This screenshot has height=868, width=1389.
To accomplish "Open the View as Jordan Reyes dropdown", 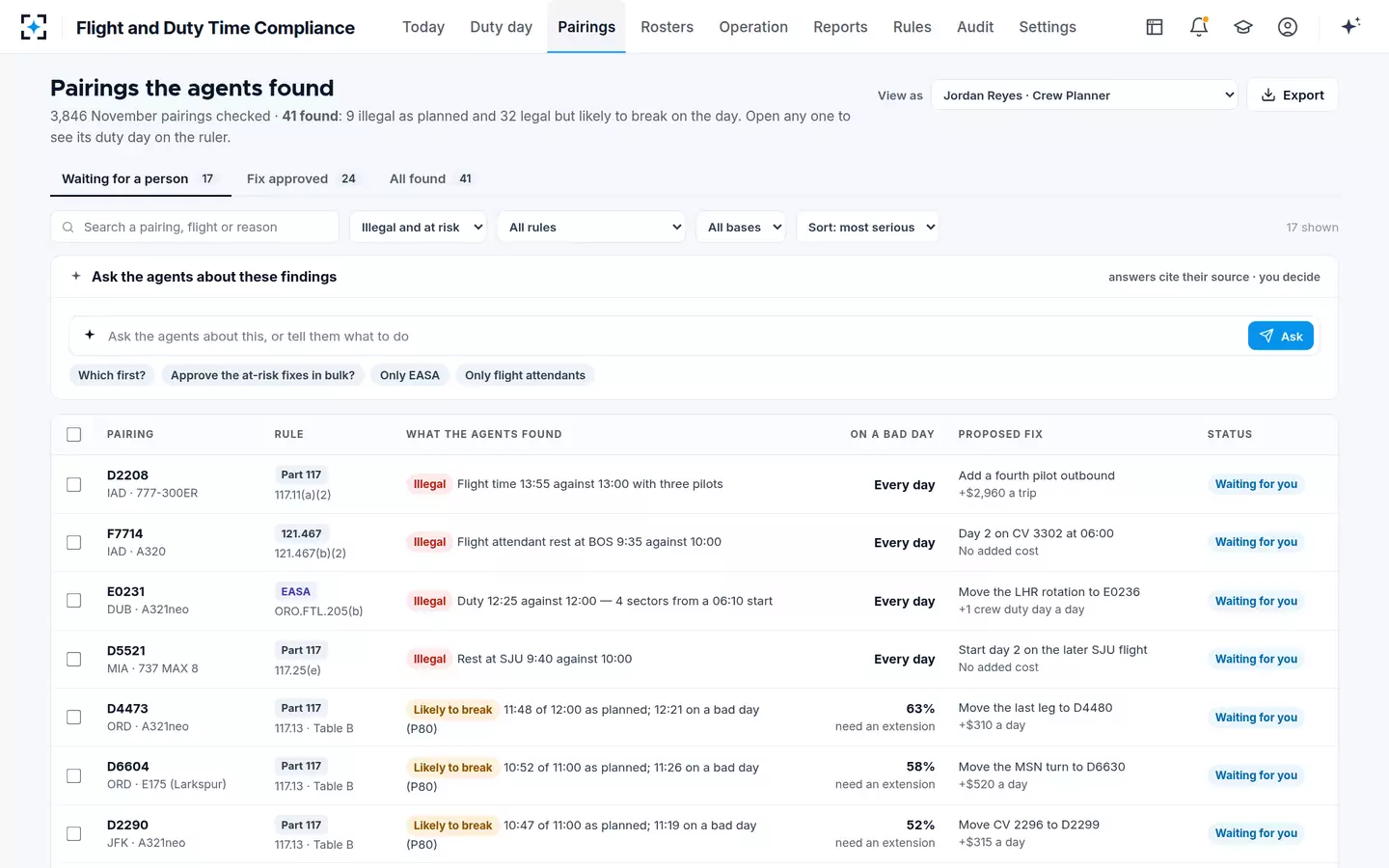I will click(1084, 95).
